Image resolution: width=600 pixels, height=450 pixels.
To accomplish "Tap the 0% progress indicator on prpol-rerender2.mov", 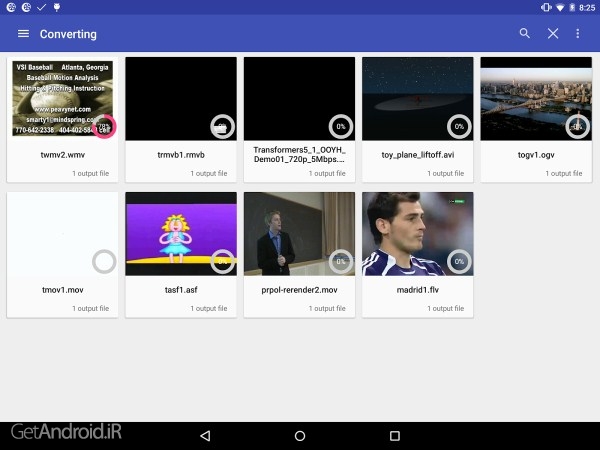I will [x=341, y=262].
